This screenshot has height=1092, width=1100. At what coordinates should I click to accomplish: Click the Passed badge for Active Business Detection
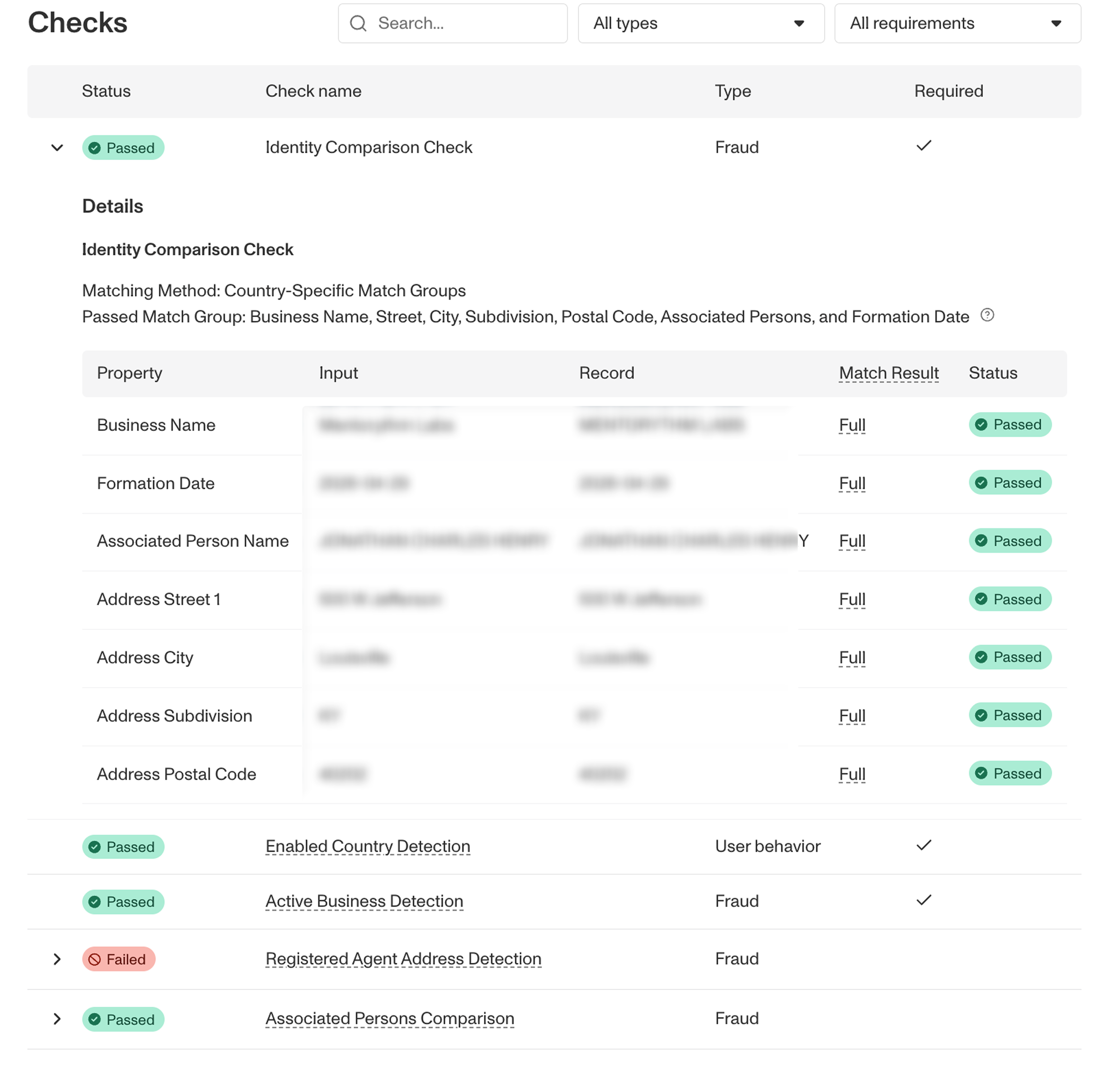123,901
